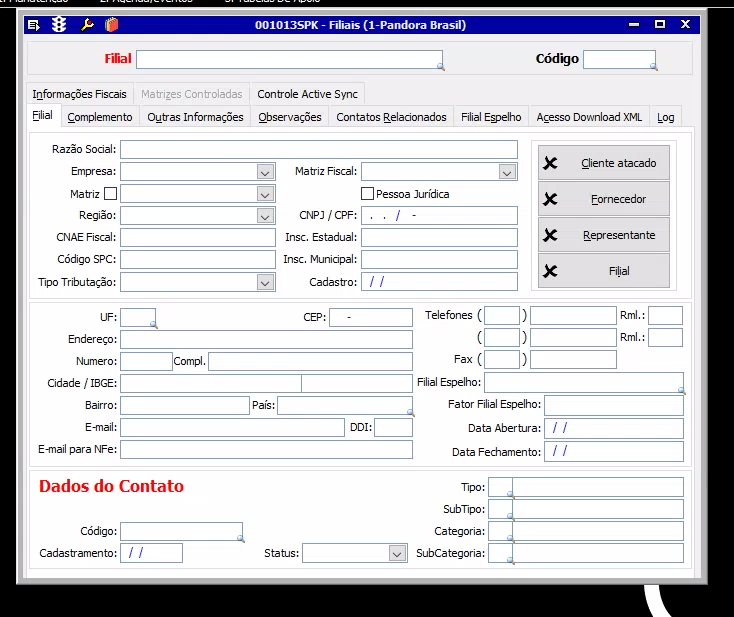The image size is (734, 617).
Task: Toggle the Filial button on right panel
Action: coord(603,271)
